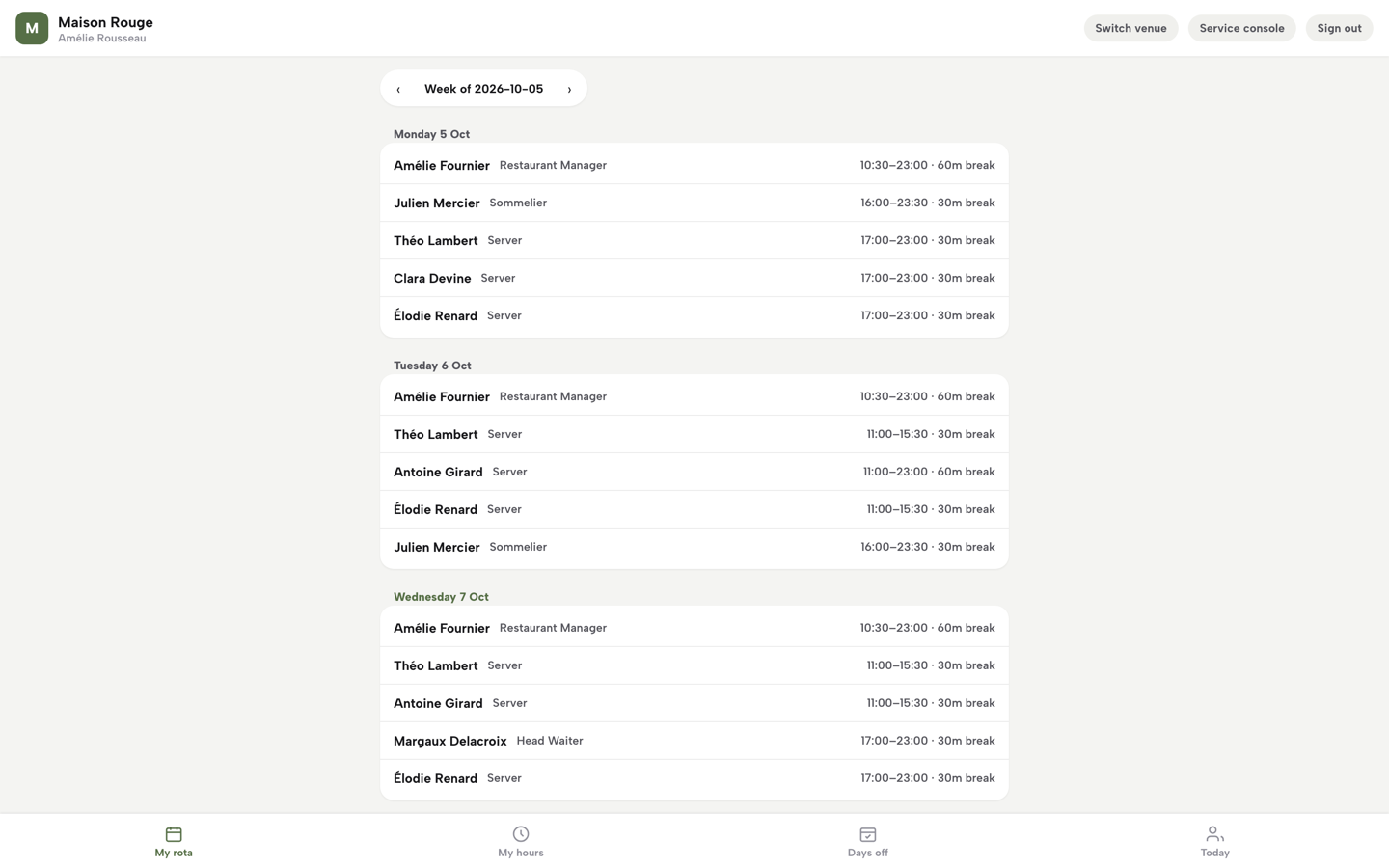The width and height of the screenshot is (1389, 868).
Task: Click the Switch venue button
Action: (1130, 28)
